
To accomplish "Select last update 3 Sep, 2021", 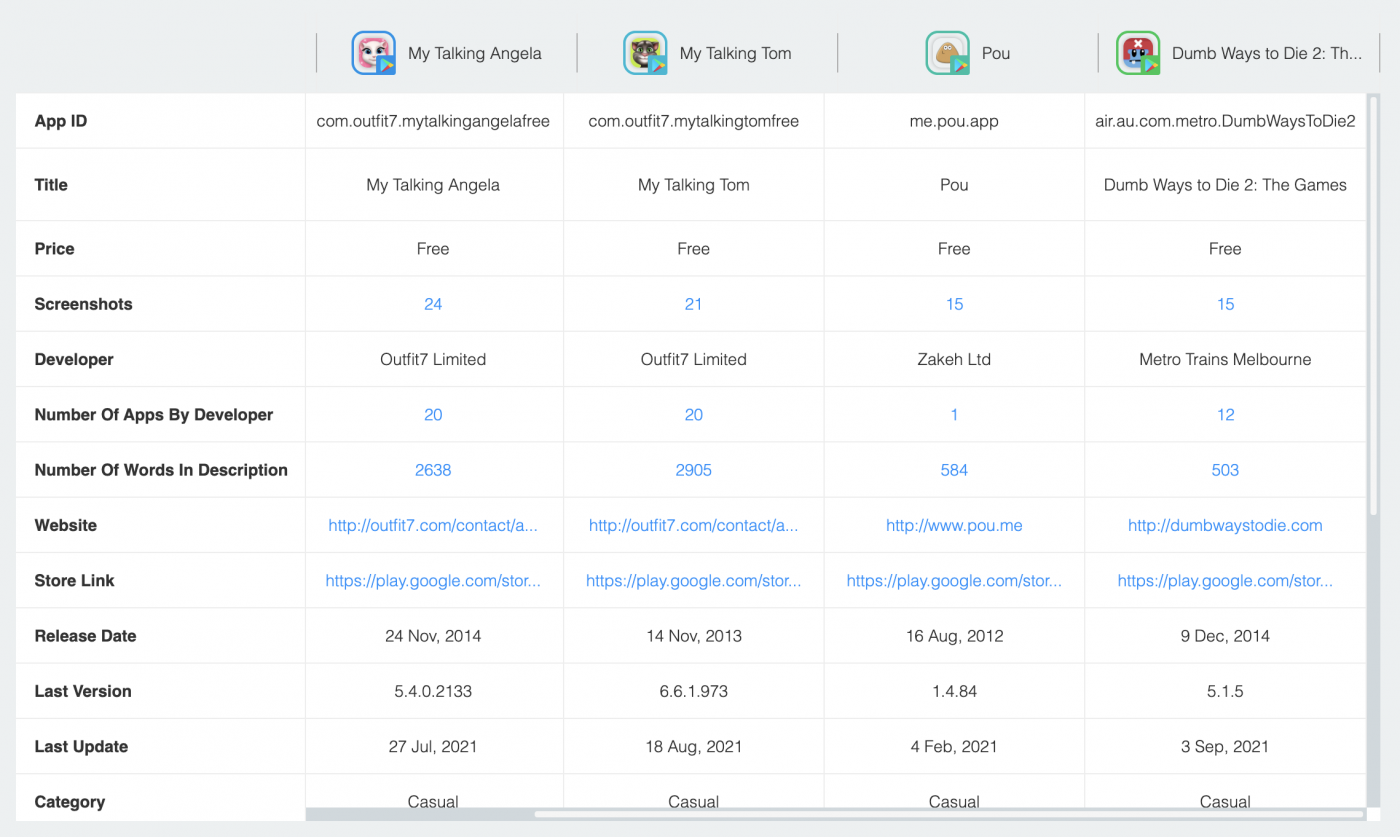I will tap(1225, 746).
